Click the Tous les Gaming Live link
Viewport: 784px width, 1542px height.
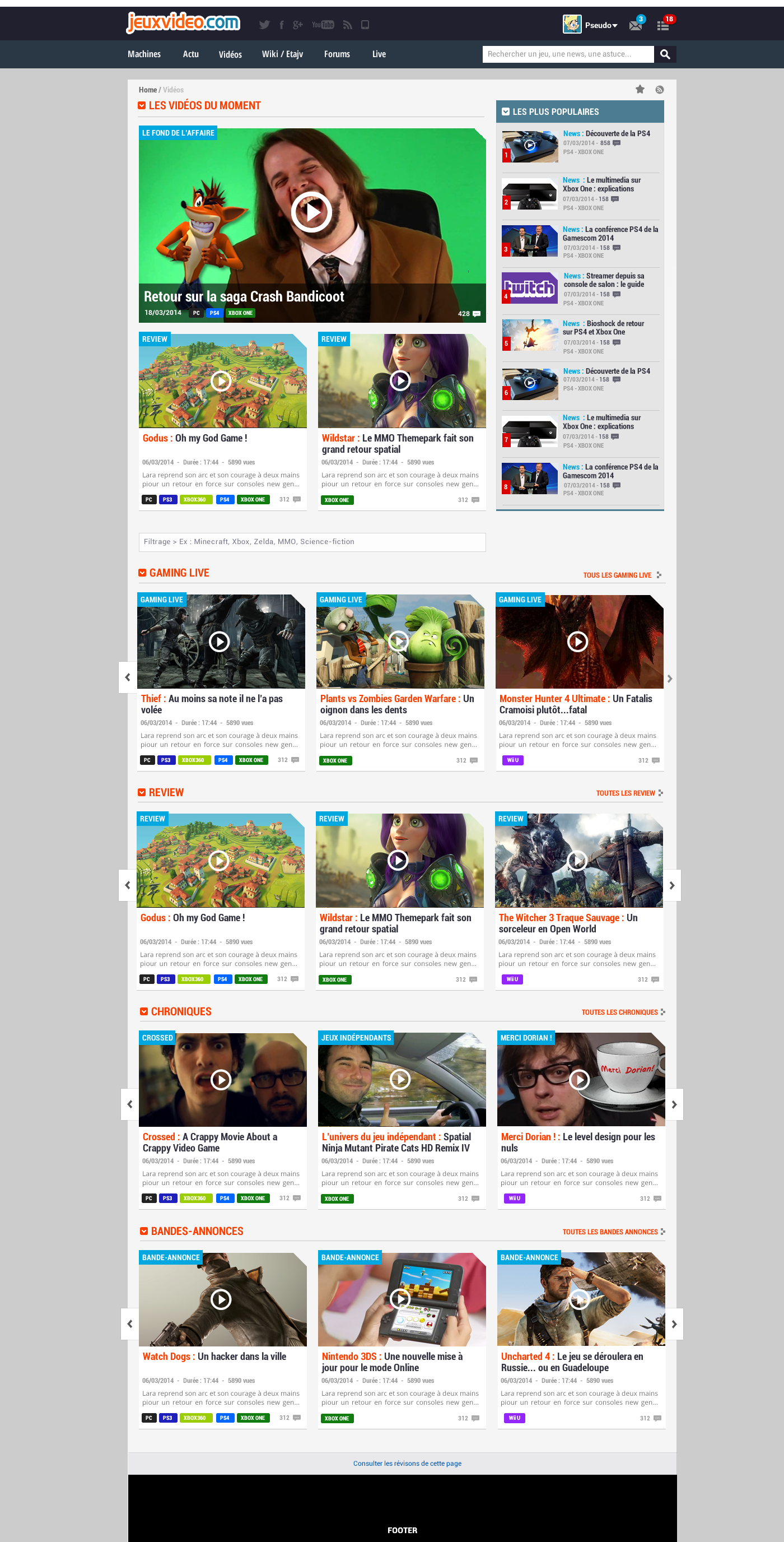[x=617, y=575]
